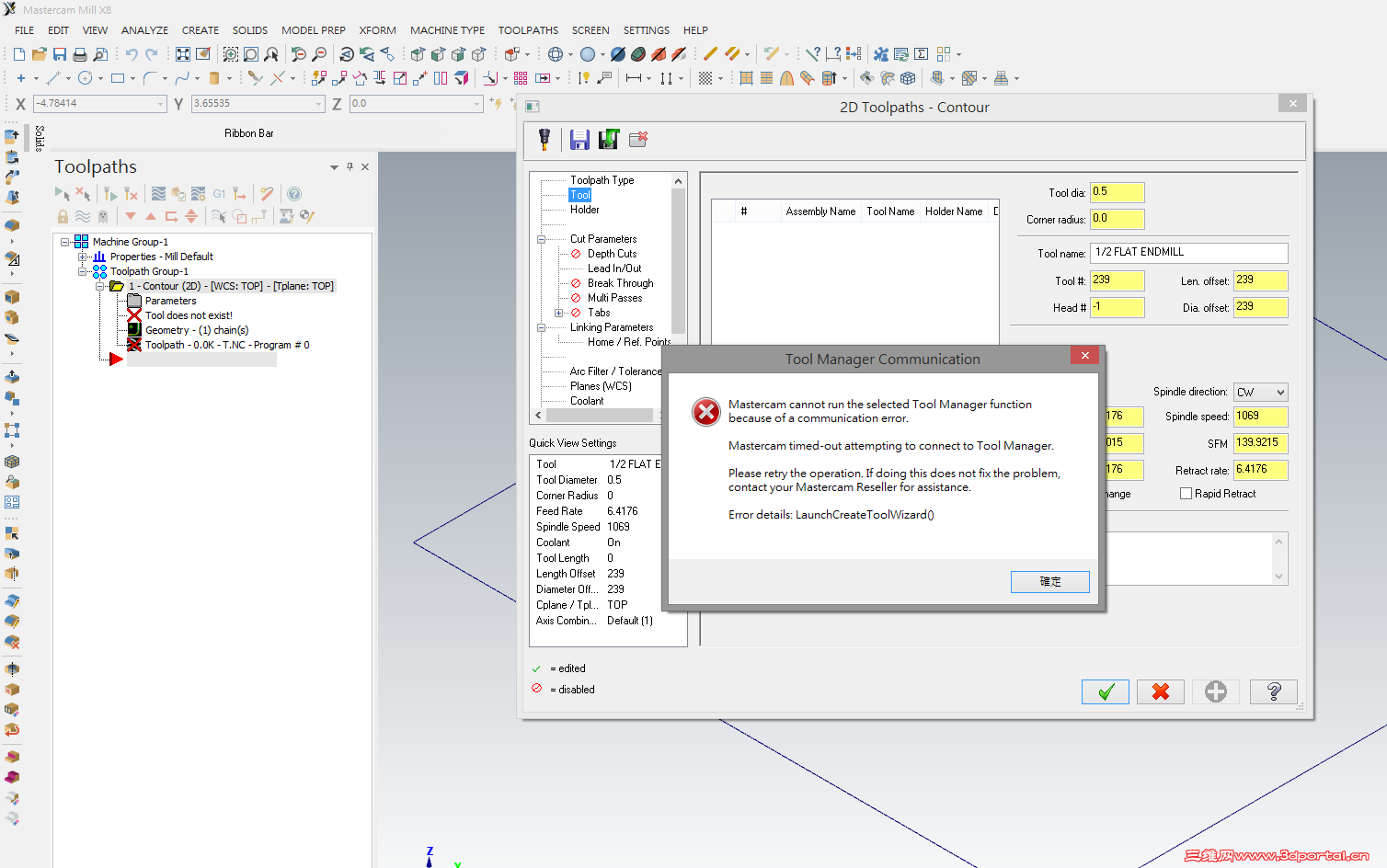Image resolution: width=1387 pixels, height=868 pixels.
Task: Select Lead In/Out in dialog tree
Action: pyautogui.click(x=614, y=268)
